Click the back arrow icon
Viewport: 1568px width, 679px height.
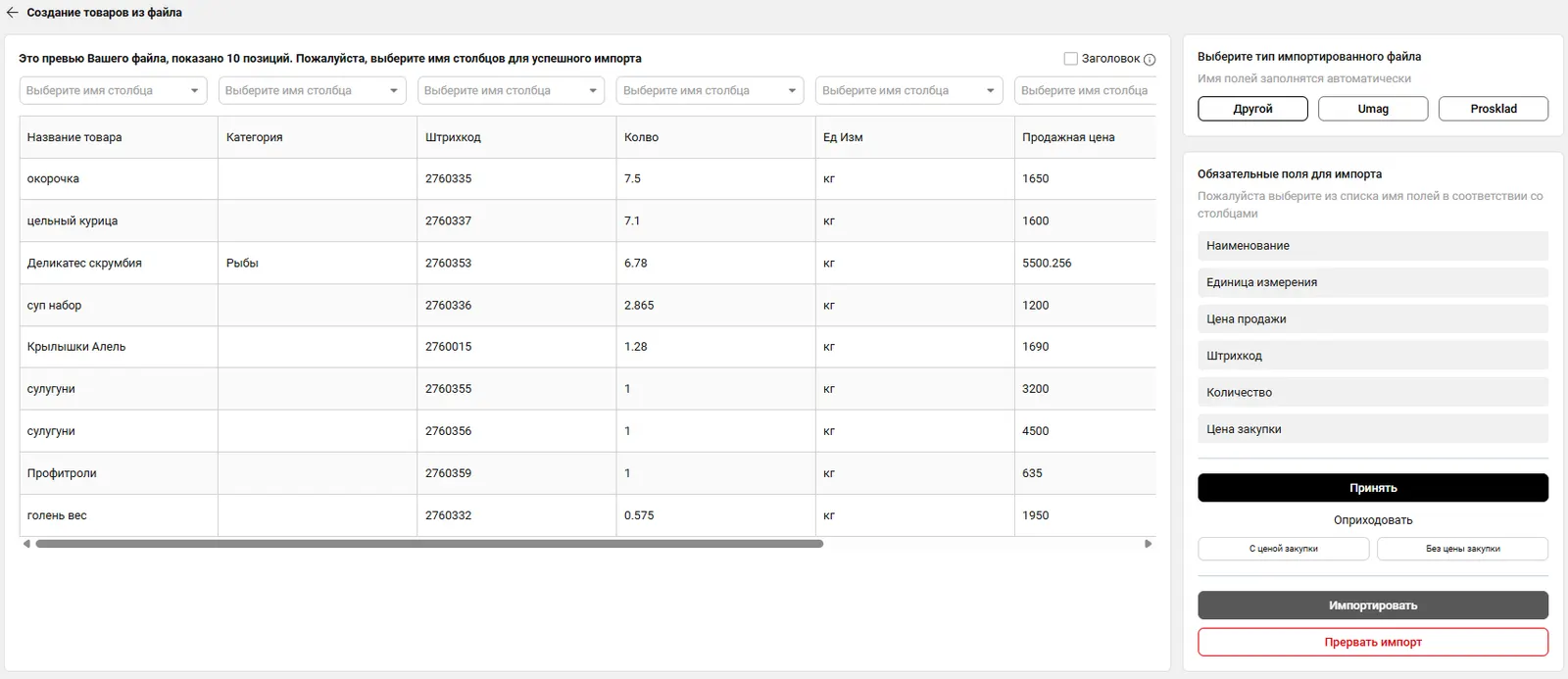coord(13,13)
